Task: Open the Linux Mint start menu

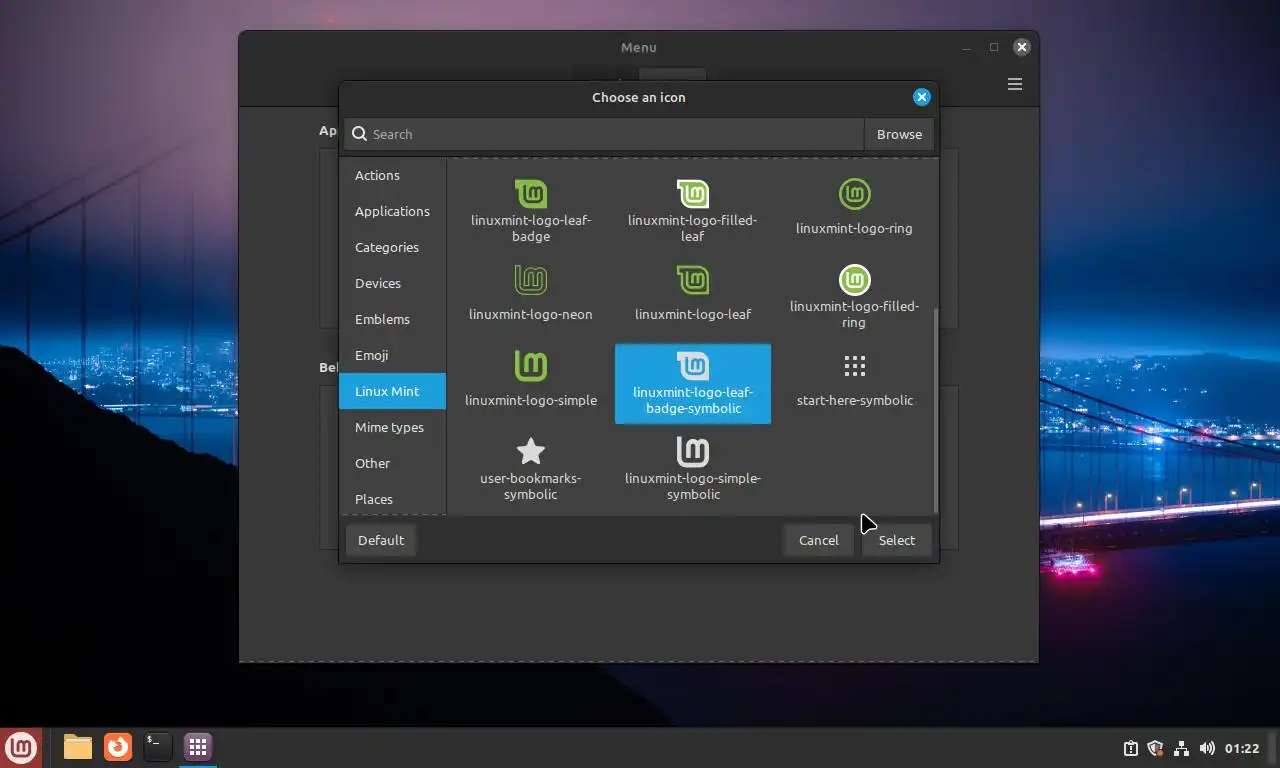Action: click(21, 747)
